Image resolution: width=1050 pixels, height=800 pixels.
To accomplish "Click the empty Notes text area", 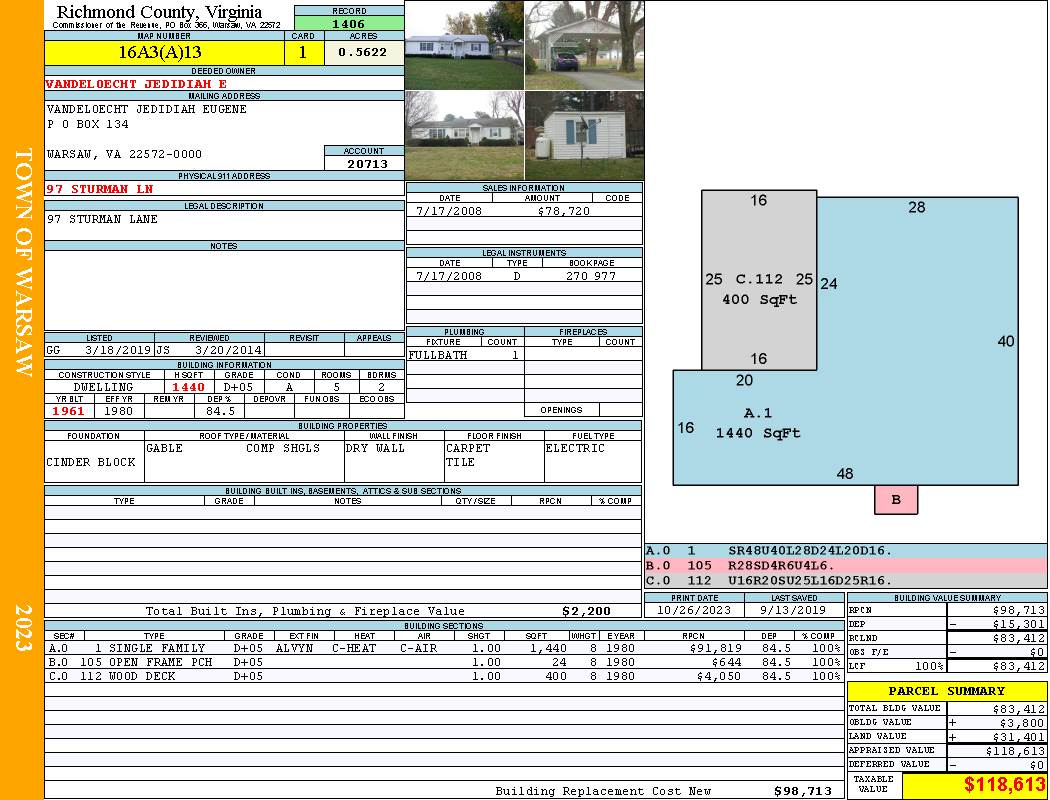I will [x=224, y=290].
